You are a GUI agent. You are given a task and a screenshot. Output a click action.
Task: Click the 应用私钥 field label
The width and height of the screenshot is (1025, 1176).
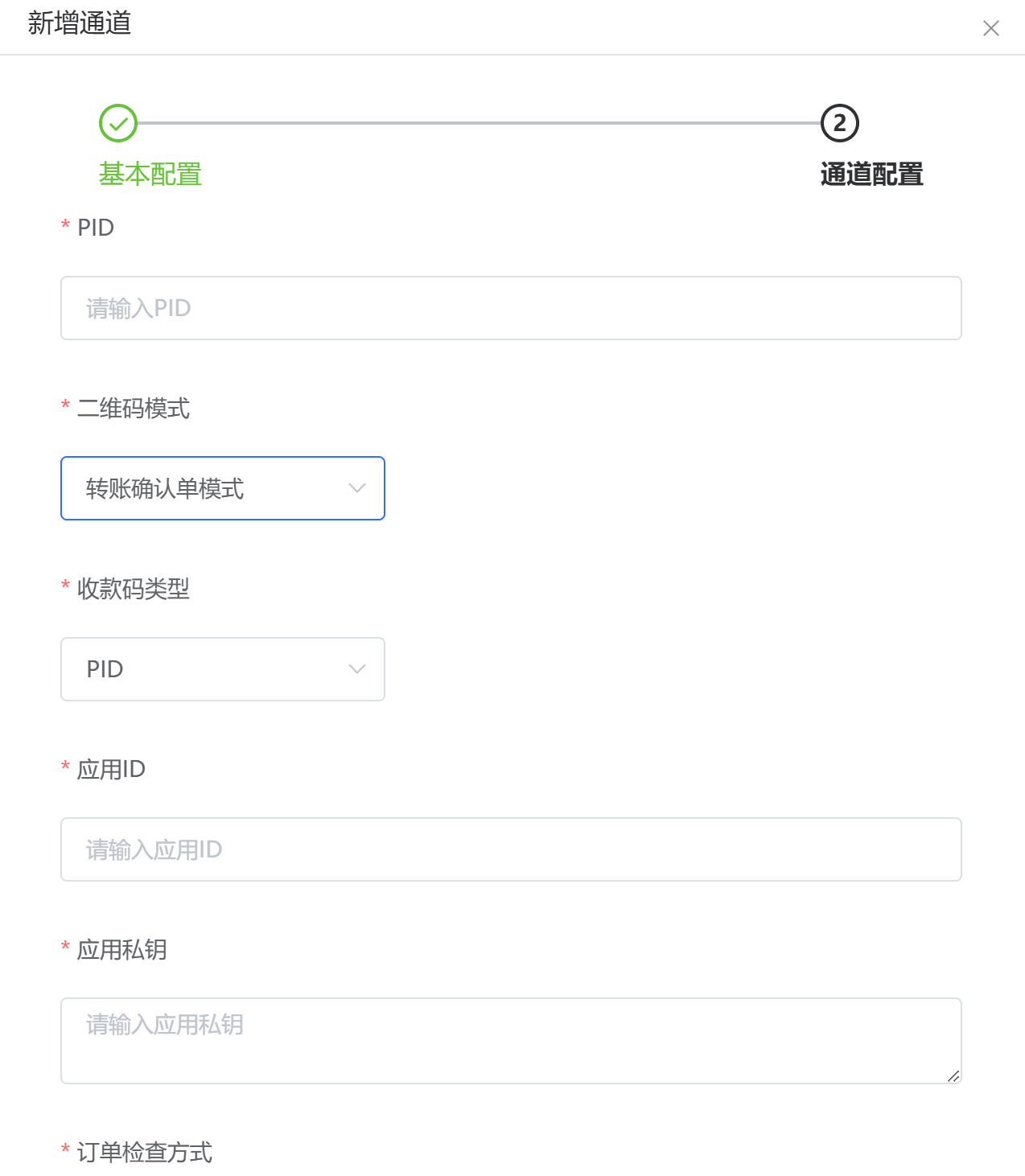click(122, 950)
